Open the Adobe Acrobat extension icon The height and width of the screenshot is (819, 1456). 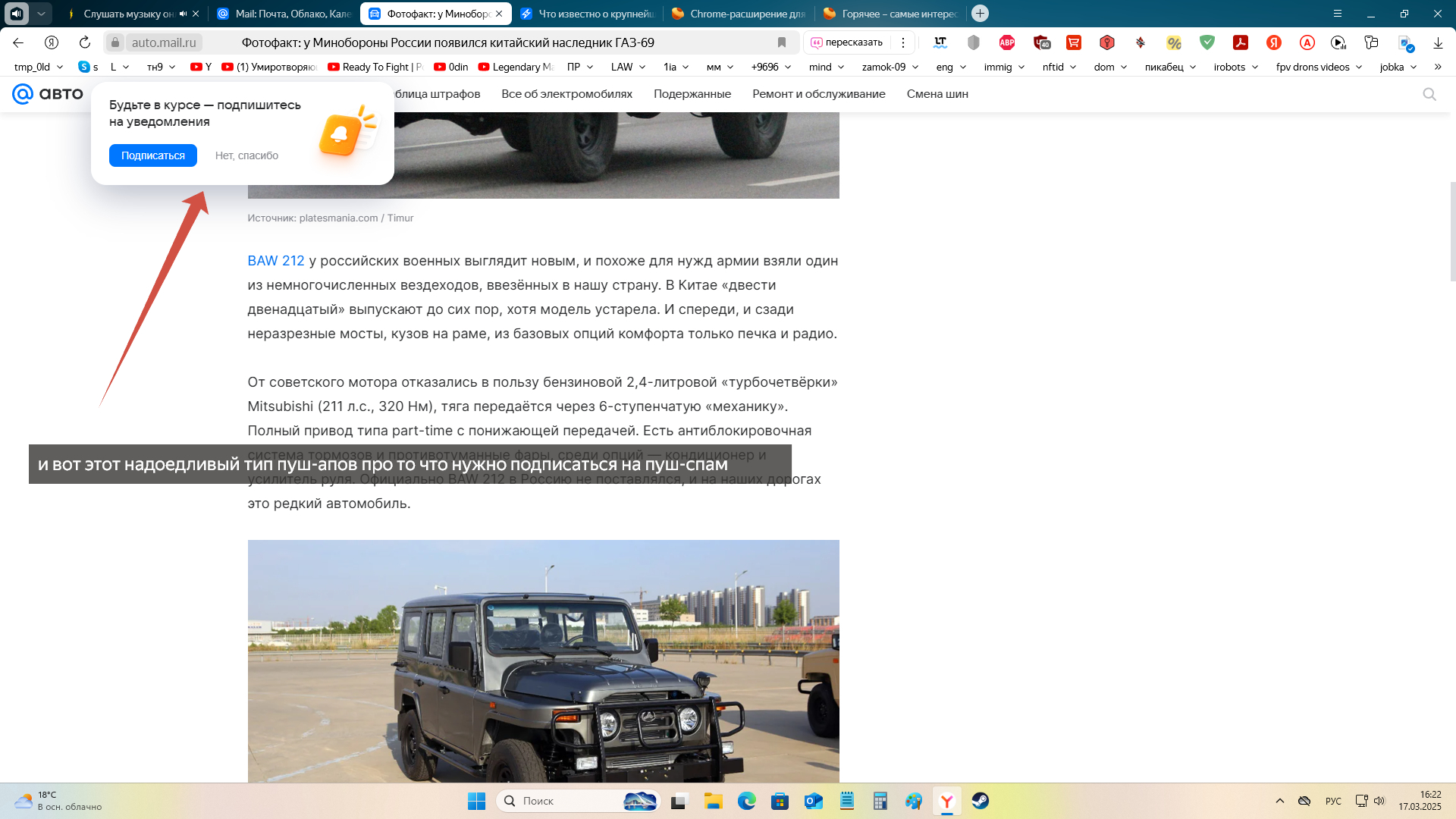[1241, 42]
